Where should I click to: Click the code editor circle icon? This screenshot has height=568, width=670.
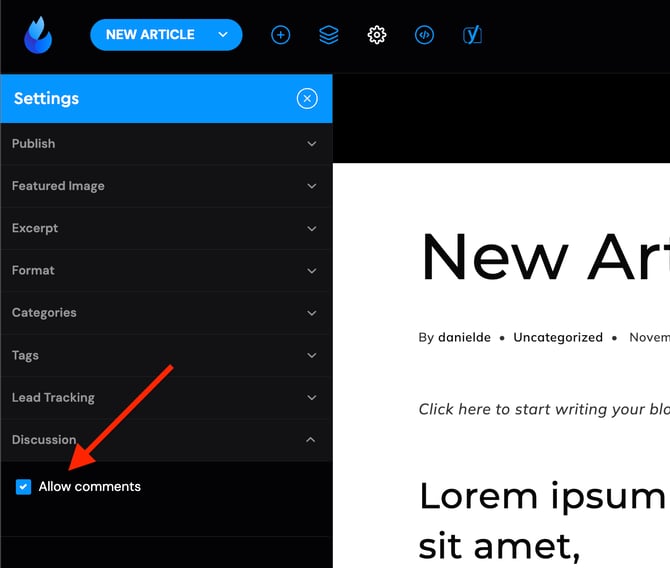point(424,35)
